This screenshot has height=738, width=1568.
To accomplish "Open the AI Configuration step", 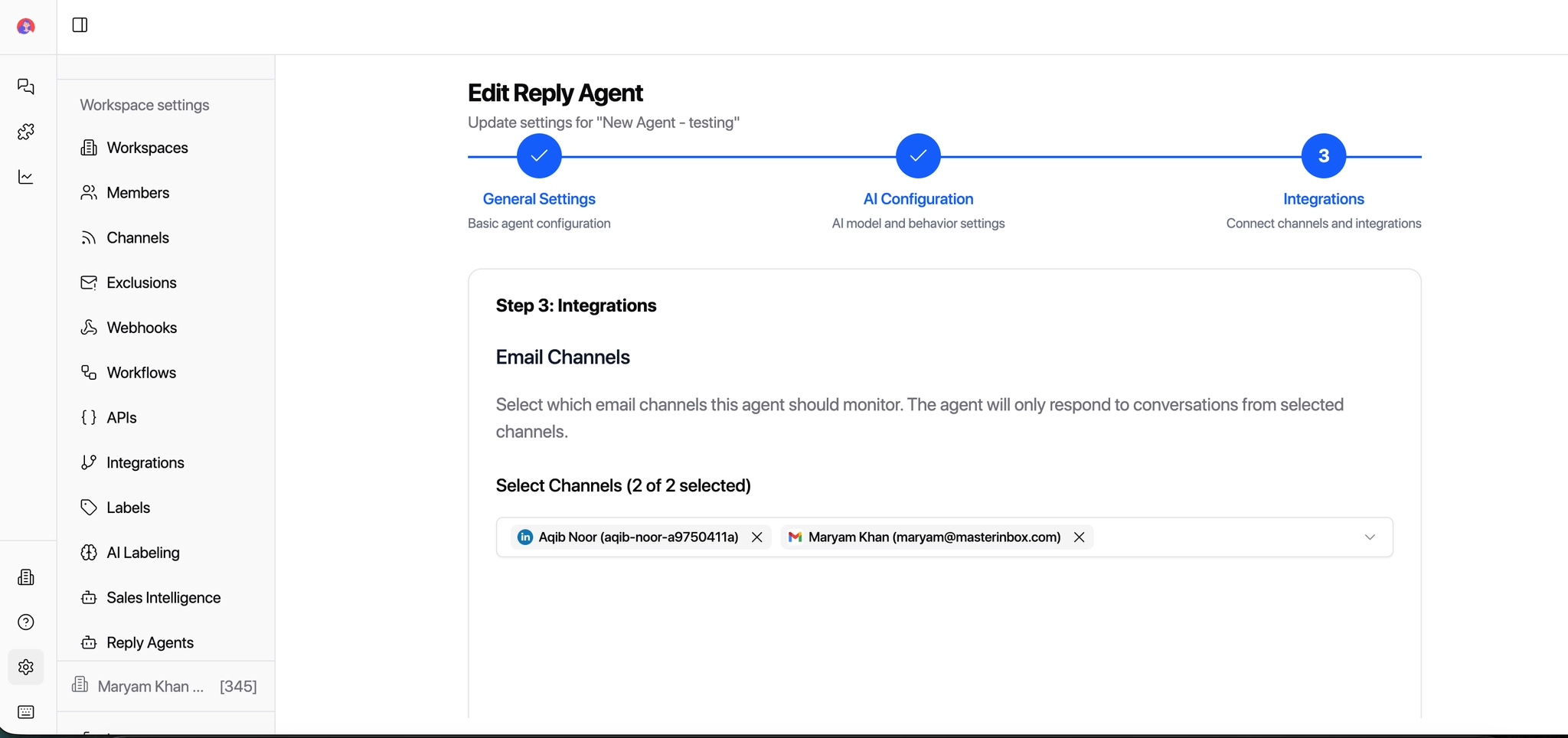I will pos(917,155).
